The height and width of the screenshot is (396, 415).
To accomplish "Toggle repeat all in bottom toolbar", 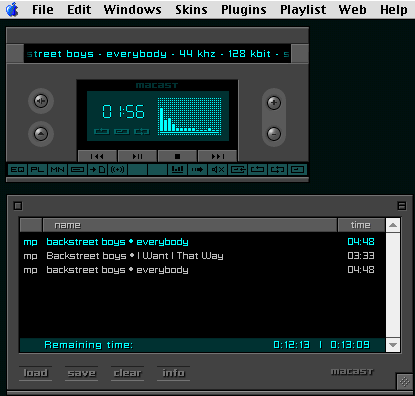I will tap(277, 170).
